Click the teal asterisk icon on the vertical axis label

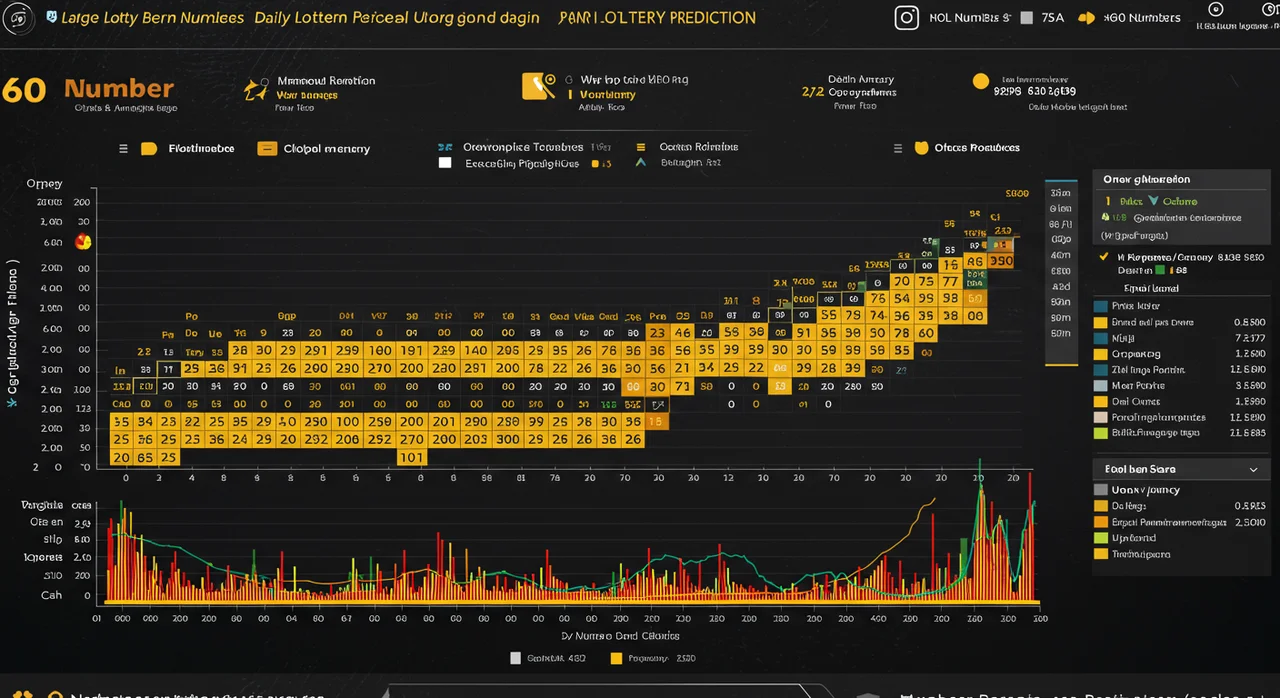(12, 401)
